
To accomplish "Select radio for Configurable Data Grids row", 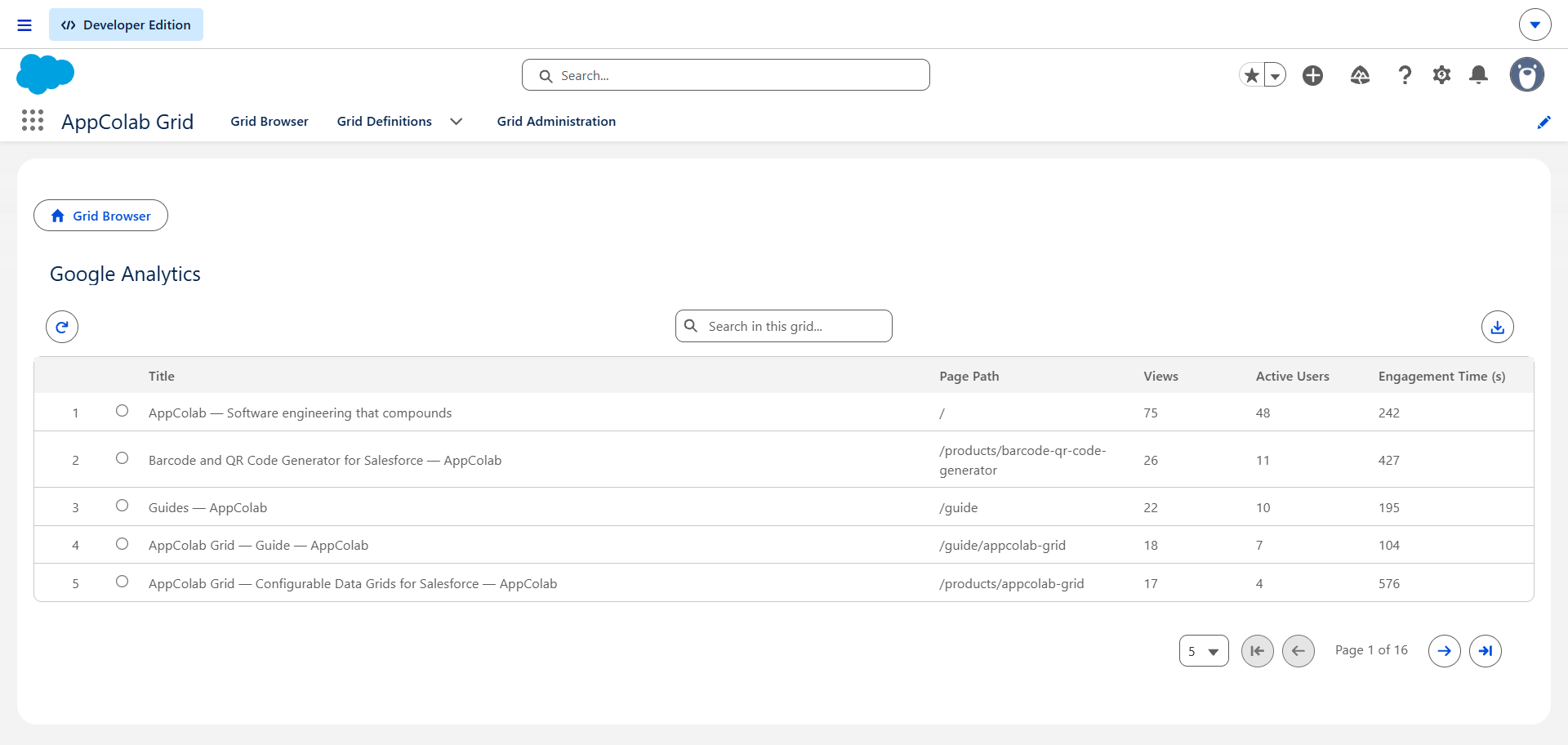I will coord(122,582).
